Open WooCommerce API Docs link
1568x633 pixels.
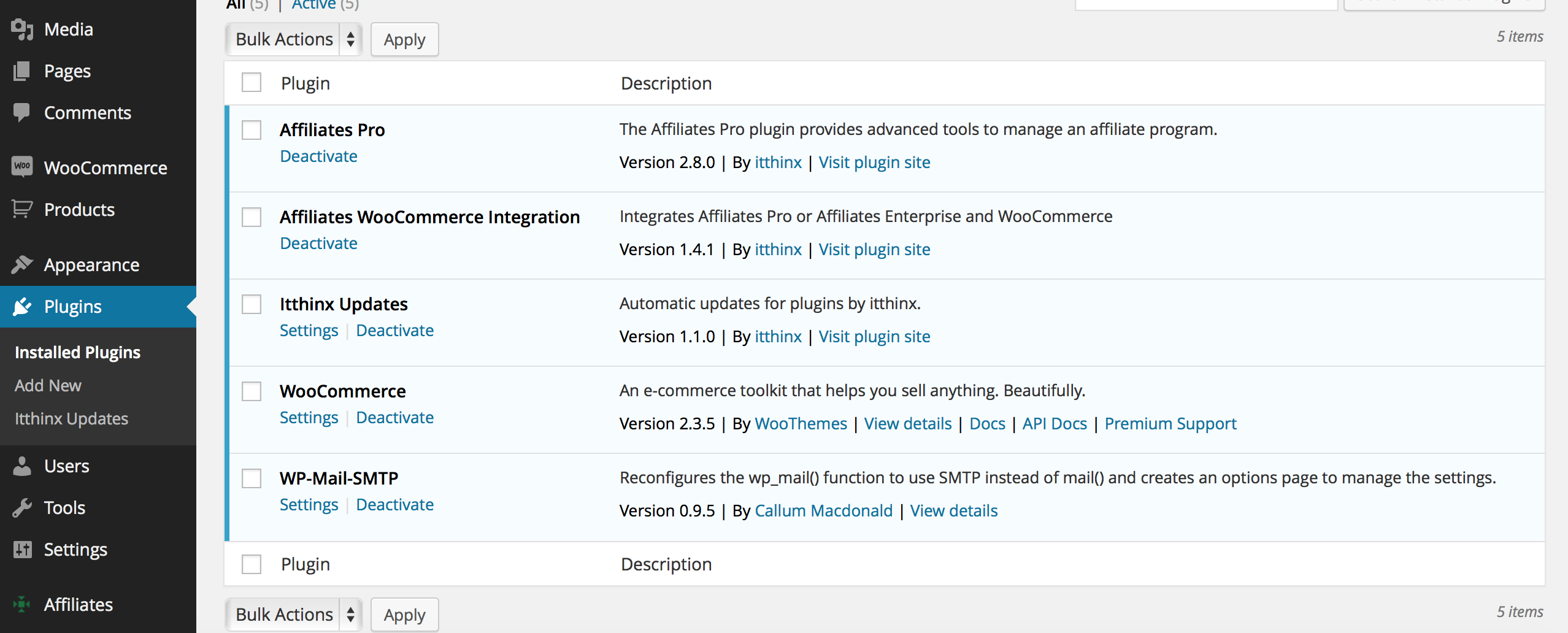pyautogui.click(x=1055, y=424)
